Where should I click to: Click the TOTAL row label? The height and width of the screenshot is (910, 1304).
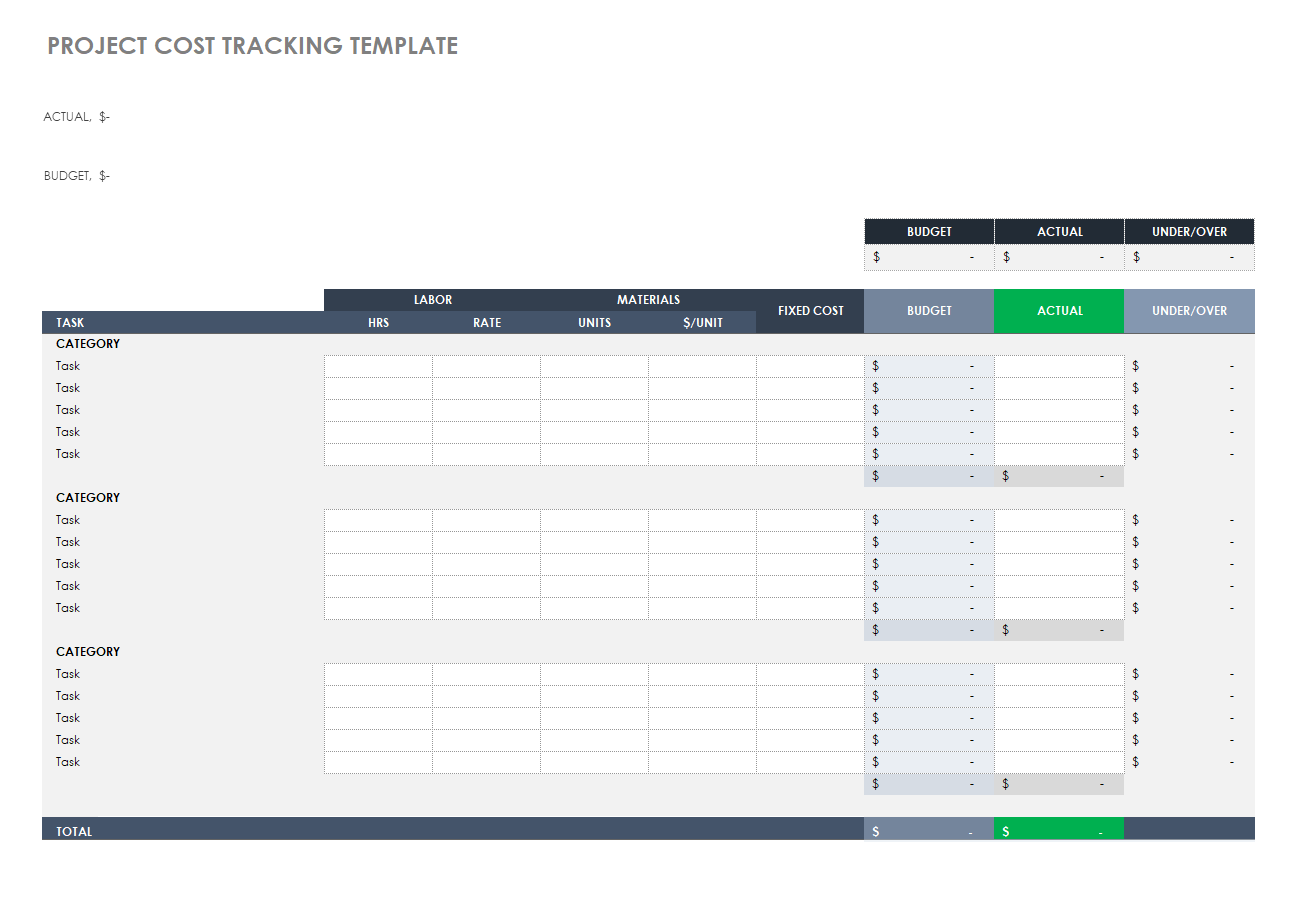(74, 832)
